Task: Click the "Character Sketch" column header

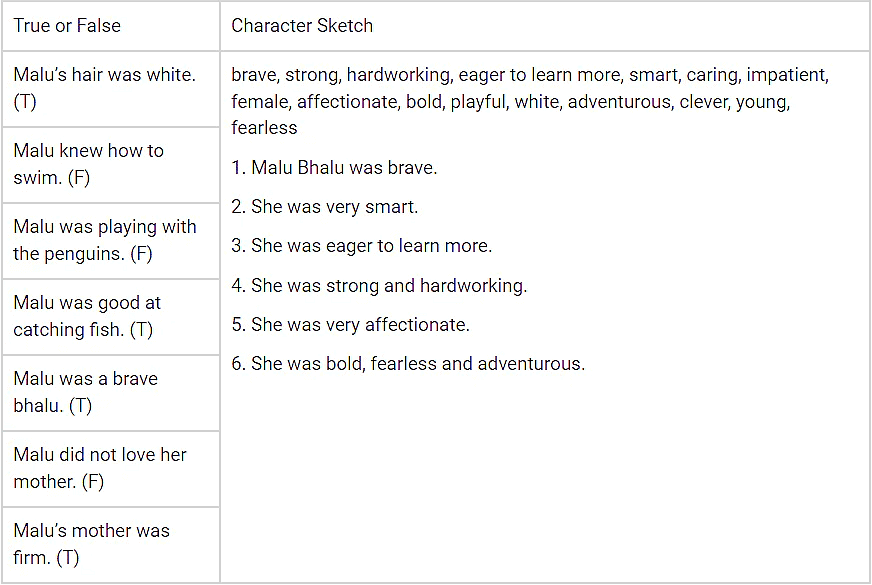Action: [302, 26]
